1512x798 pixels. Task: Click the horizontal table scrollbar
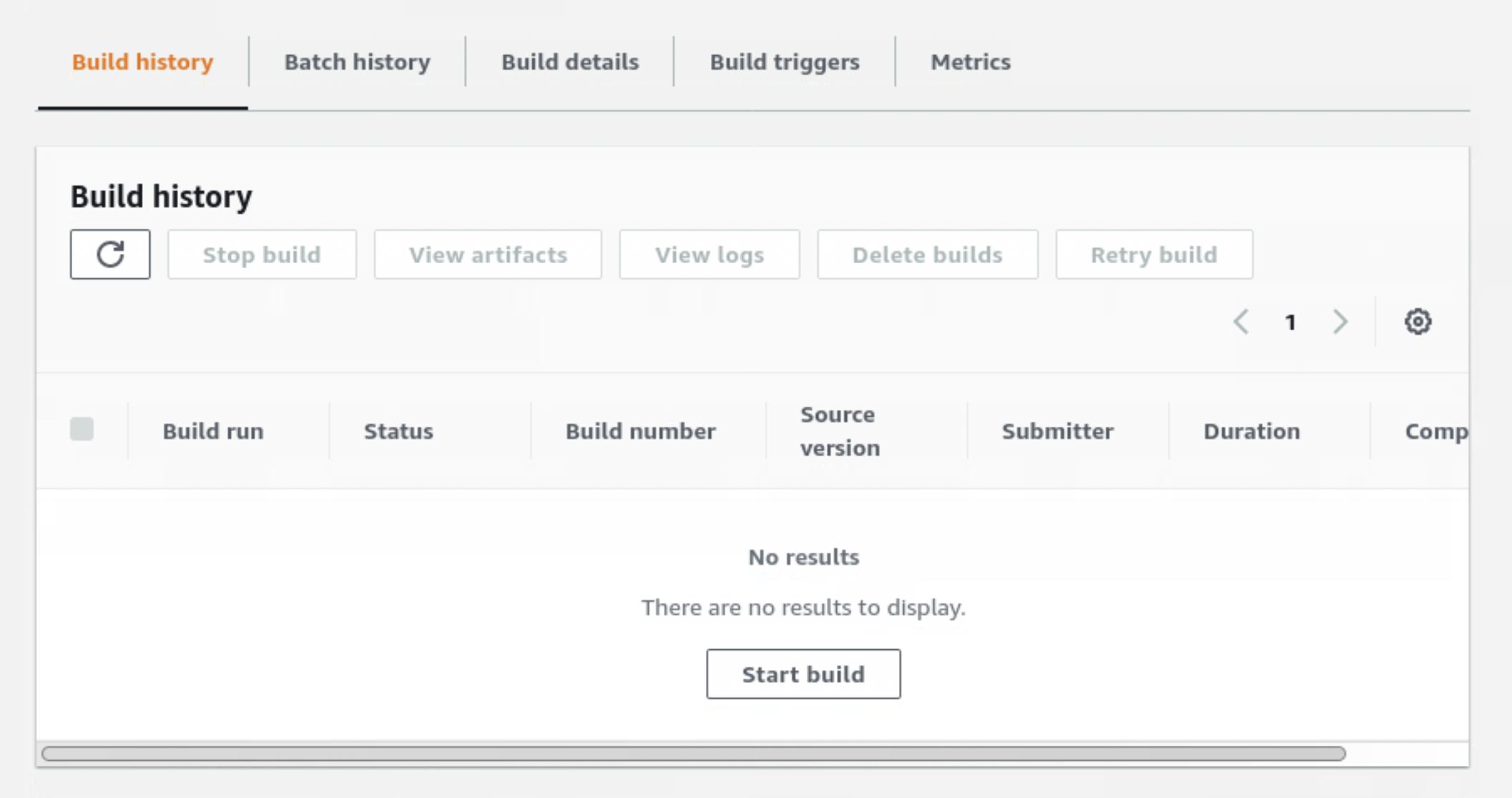693,754
